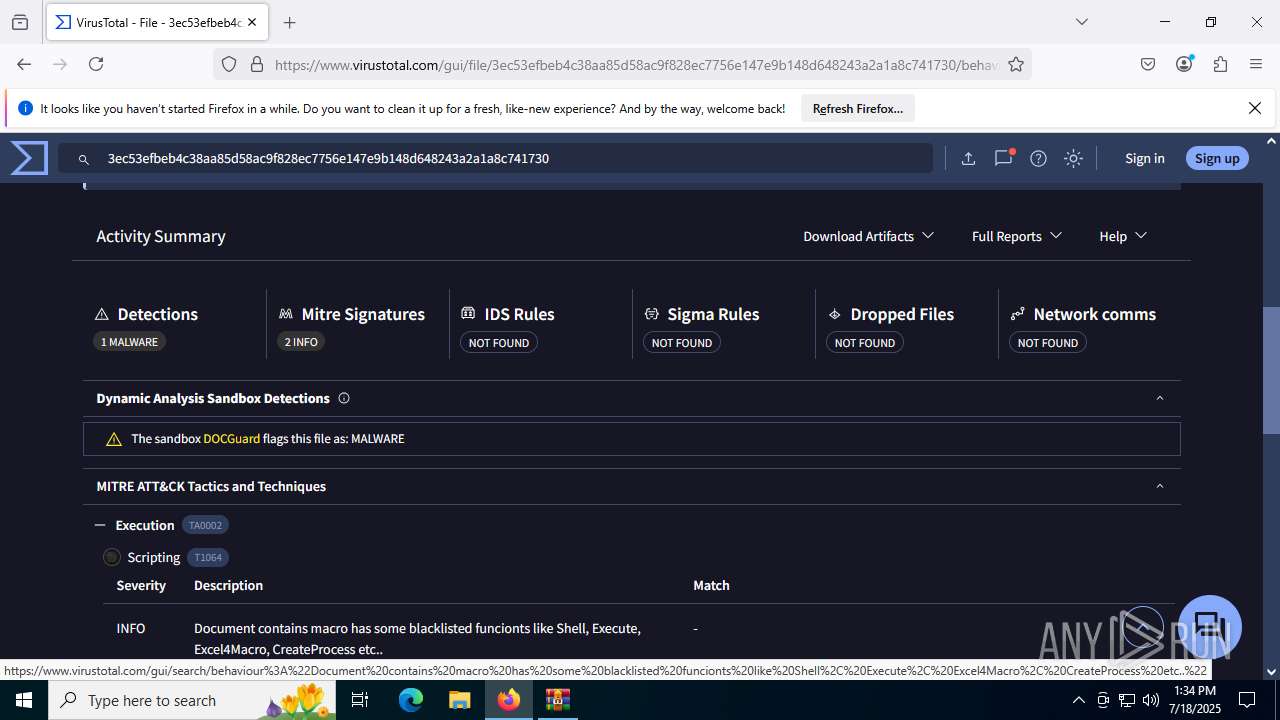Image resolution: width=1280 pixels, height=720 pixels.
Task: Open the Firefox recent browsing view icon
Action: 20,22
